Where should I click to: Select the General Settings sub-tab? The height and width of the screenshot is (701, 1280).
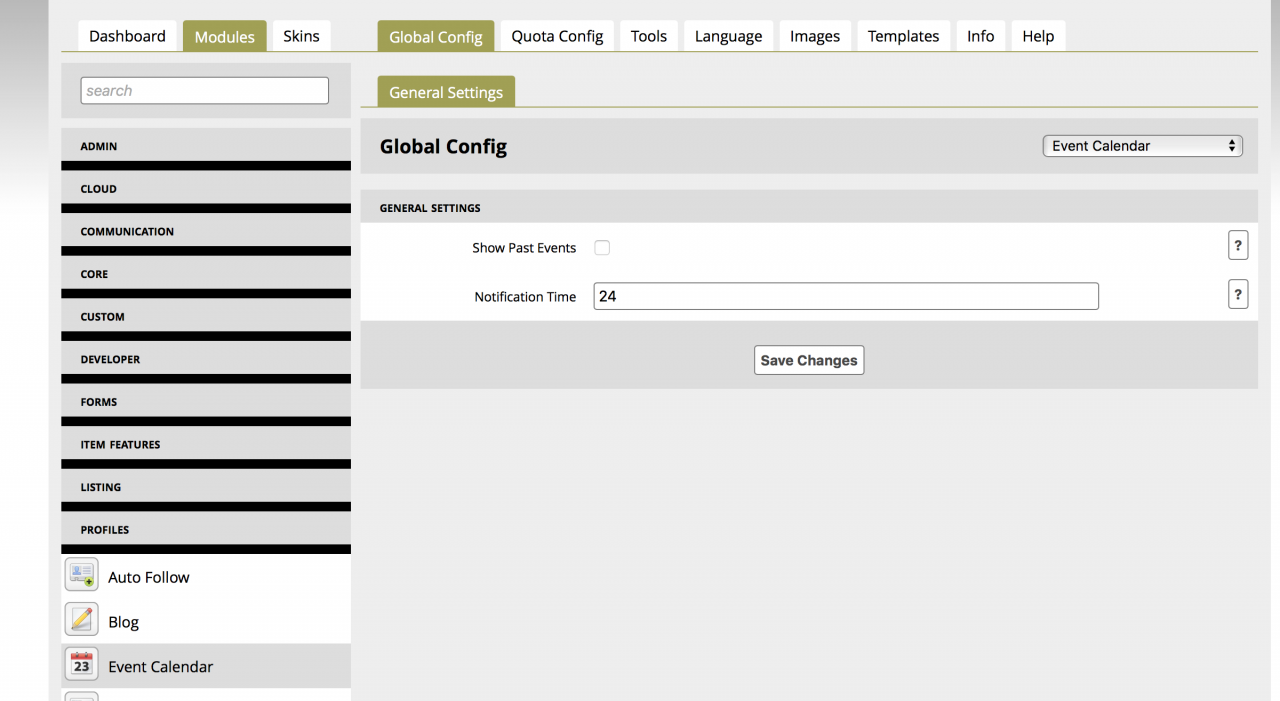click(446, 92)
